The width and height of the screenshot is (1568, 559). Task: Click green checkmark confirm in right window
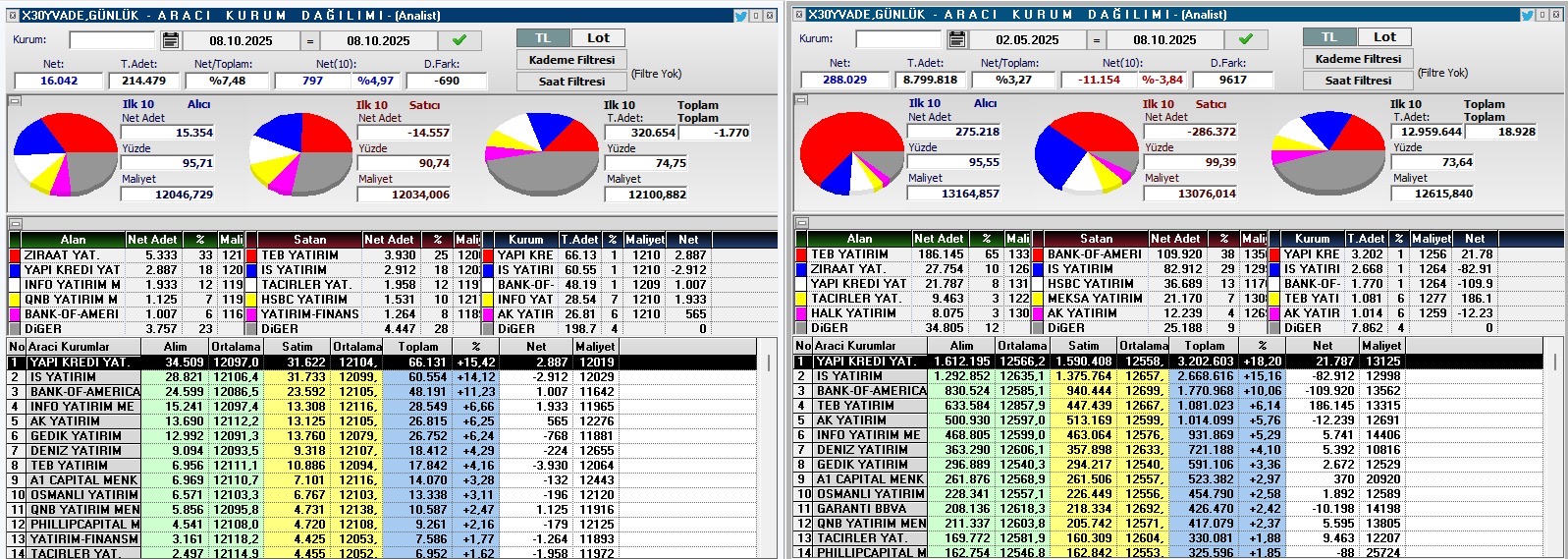coord(1246,39)
